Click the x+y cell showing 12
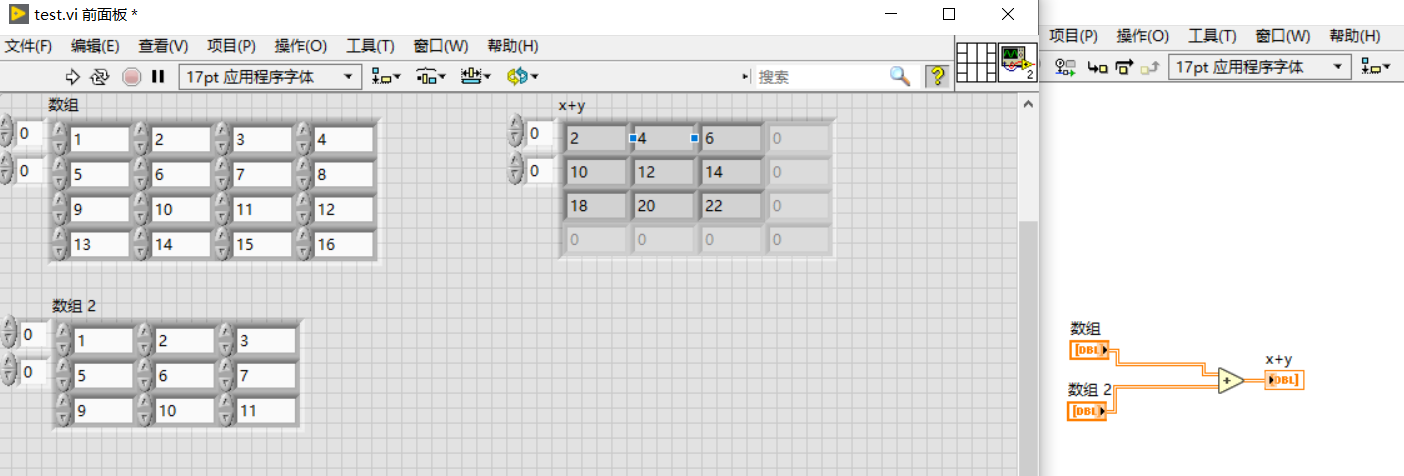The width and height of the screenshot is (1404, 476). 663,171
